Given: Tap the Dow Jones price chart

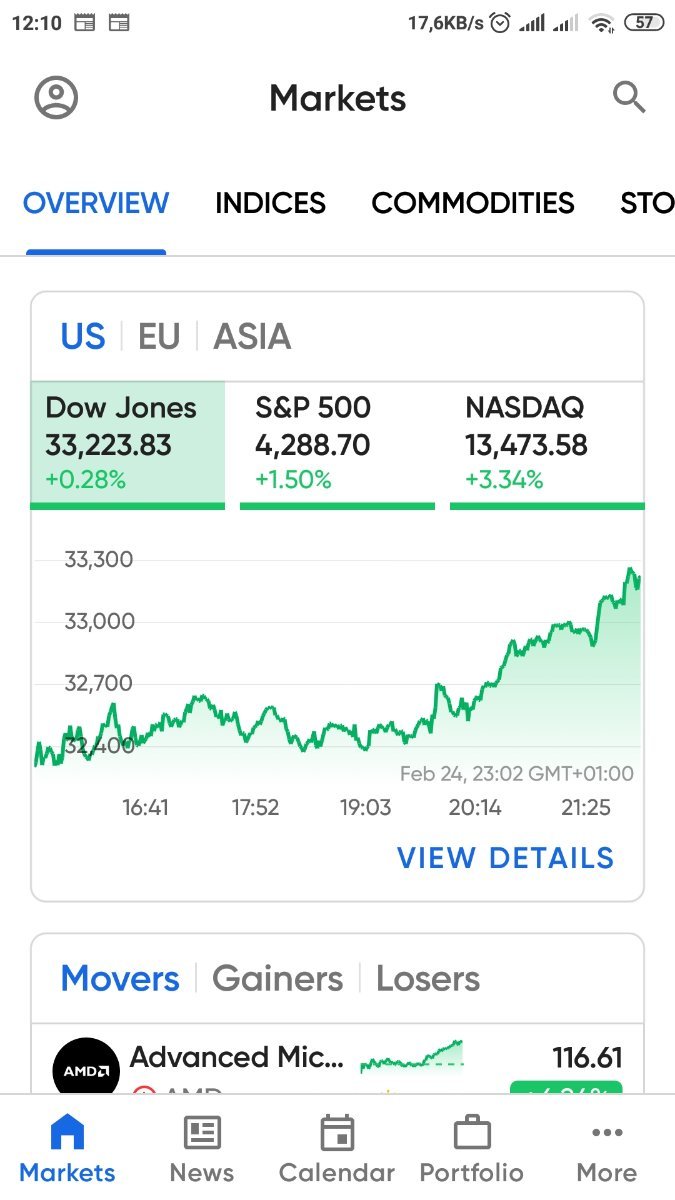Looking at the screenshot, I should [x=337, y=670].
